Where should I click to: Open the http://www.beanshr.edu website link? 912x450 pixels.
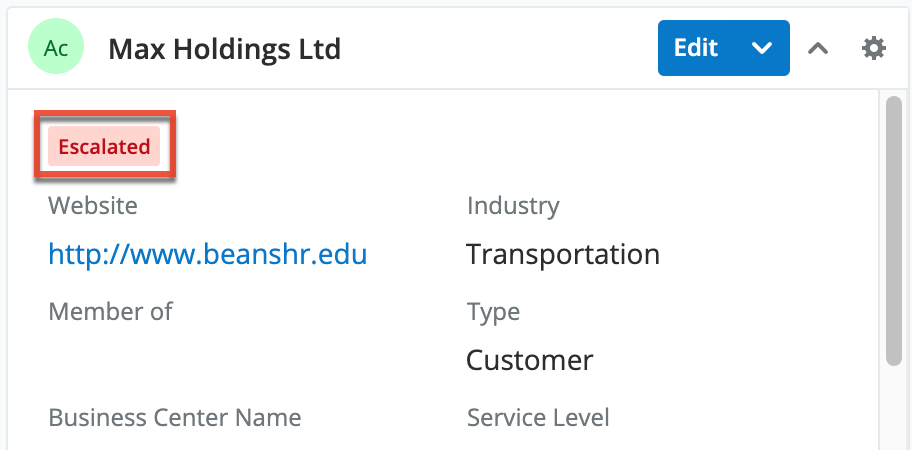(x=208, y=255)
